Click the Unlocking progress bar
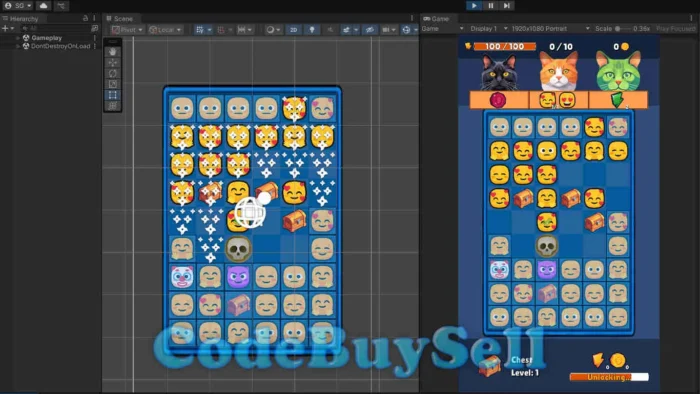700x394 pixels. click(609, 377)
